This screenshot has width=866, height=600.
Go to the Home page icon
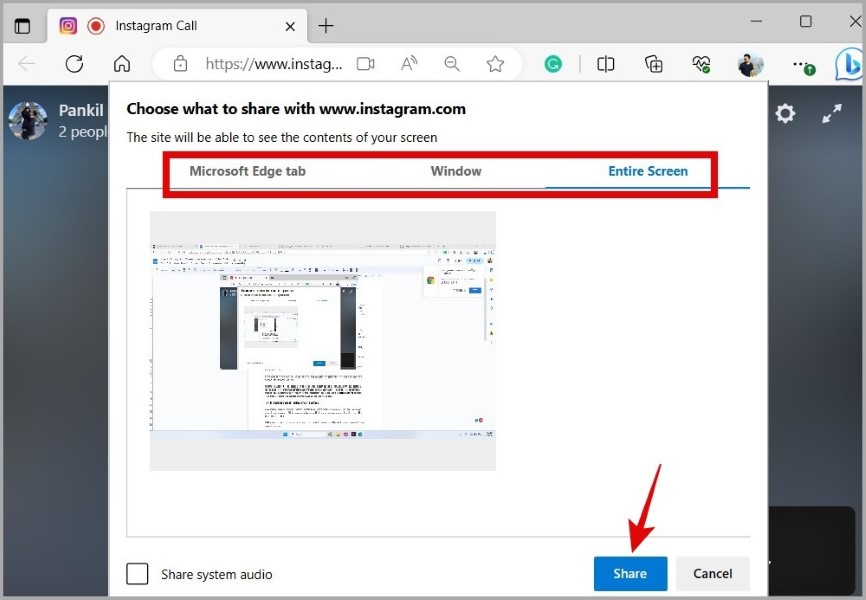(x=122, y=64)
